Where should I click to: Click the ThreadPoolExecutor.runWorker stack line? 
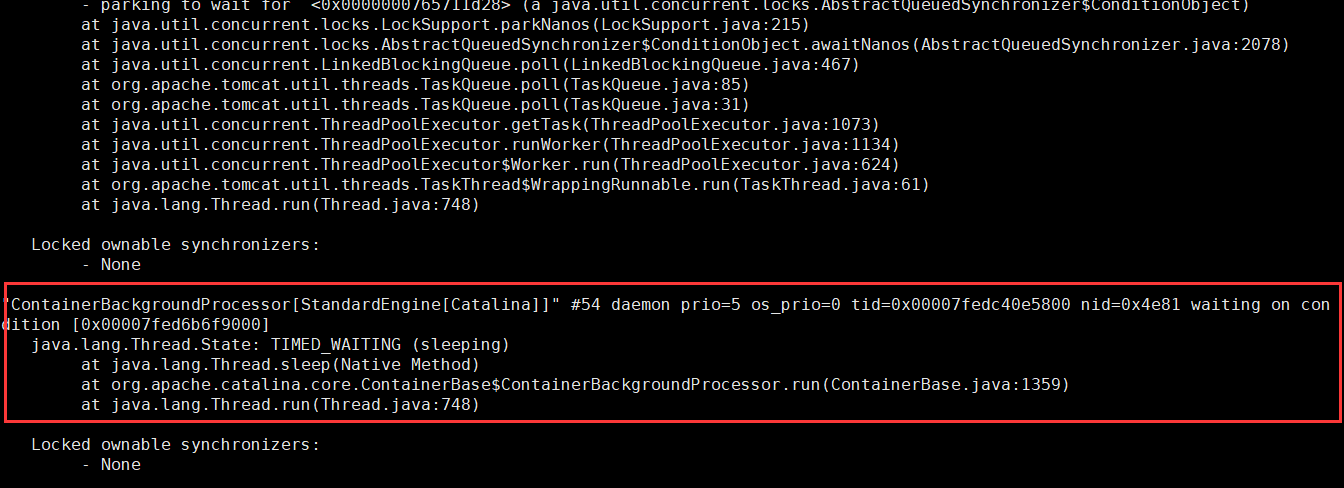point(490,145)
